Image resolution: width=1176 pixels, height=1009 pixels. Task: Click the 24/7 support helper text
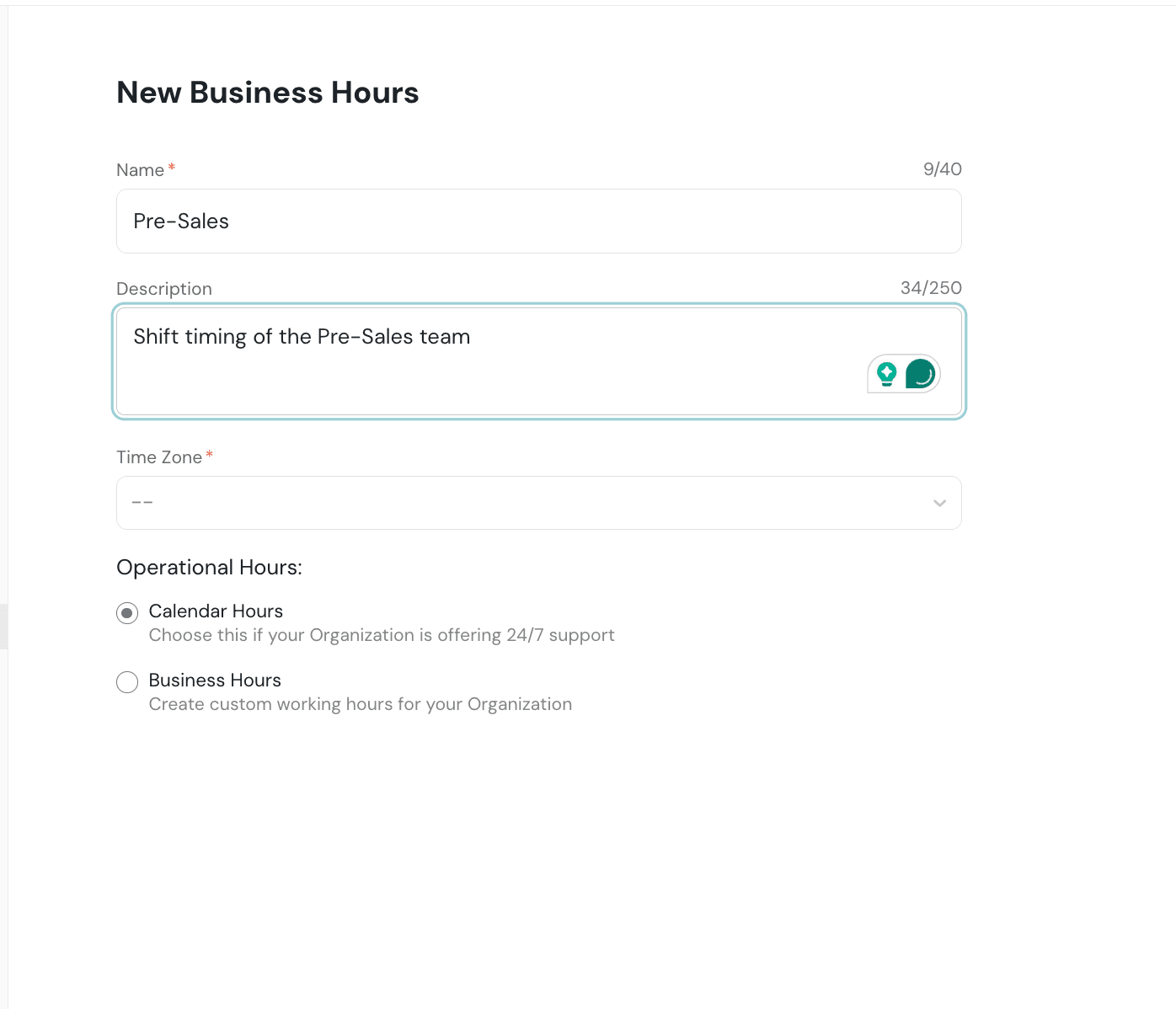click(382, 635)
